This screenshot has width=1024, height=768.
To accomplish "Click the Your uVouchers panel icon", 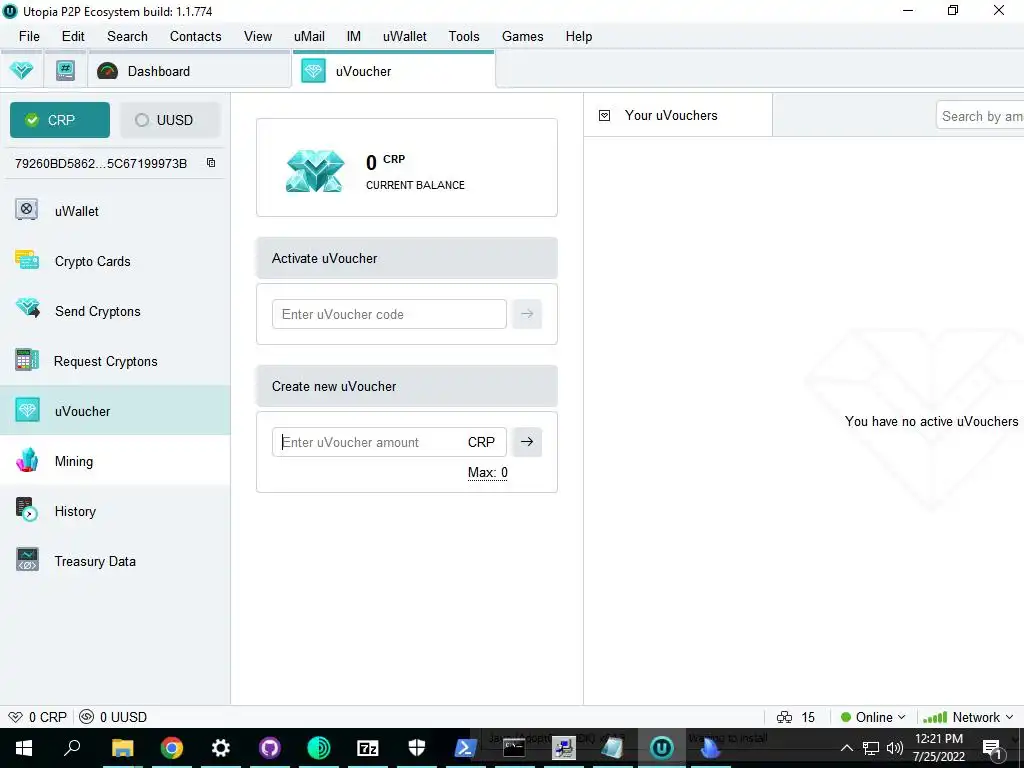I will pos(605,116).
